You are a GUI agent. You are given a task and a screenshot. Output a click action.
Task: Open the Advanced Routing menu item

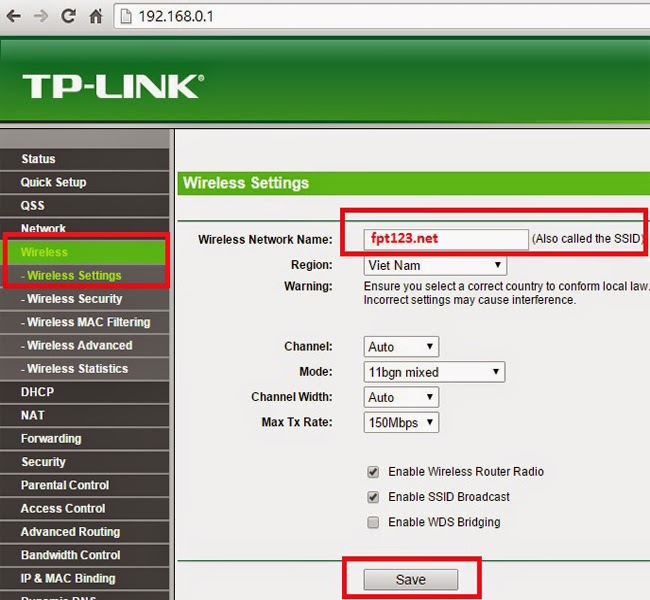point(85,532)
